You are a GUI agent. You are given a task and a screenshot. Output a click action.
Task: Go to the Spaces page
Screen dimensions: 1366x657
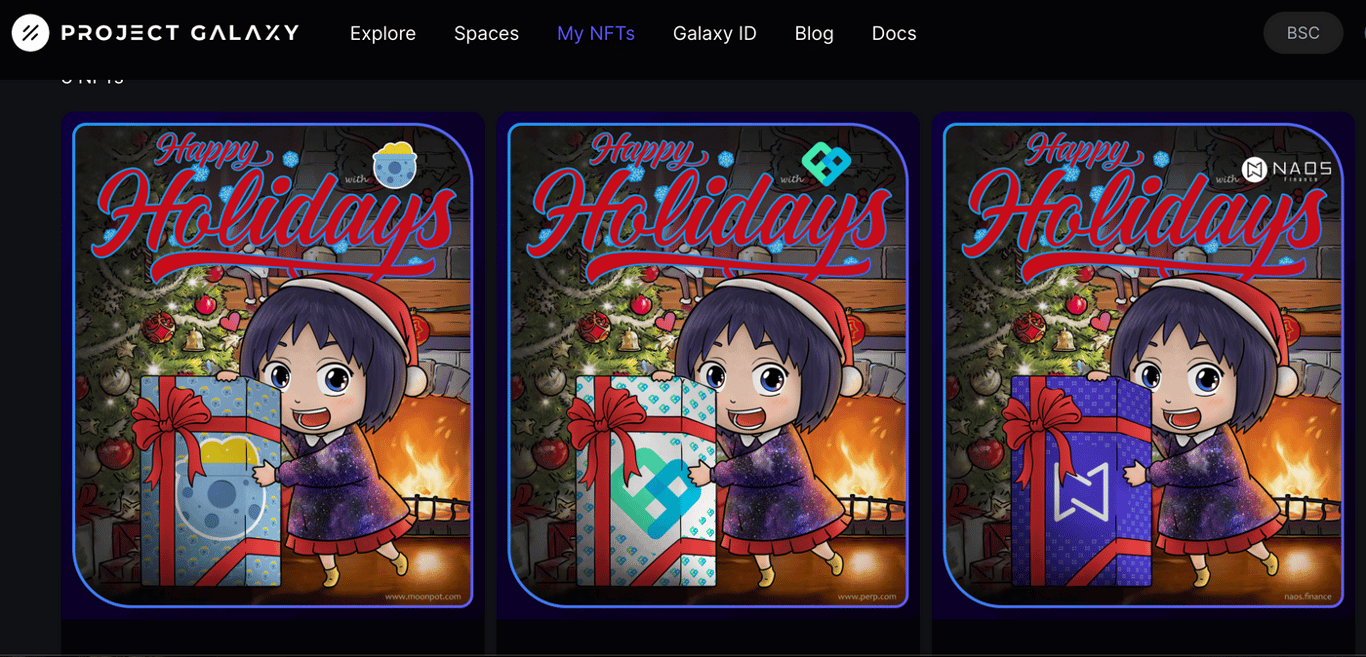click(486, 33)
